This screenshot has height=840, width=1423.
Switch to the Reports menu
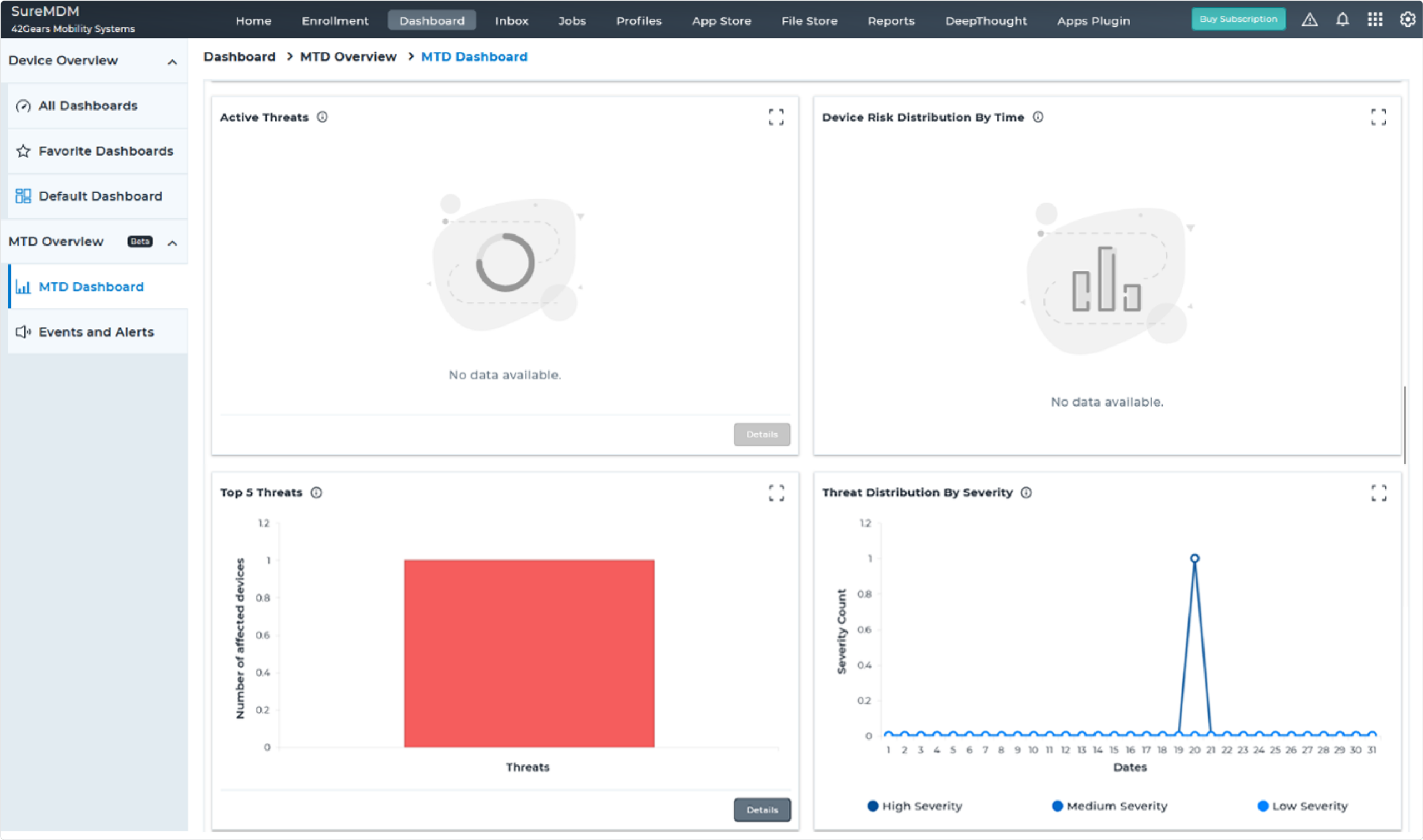[890, 21]
